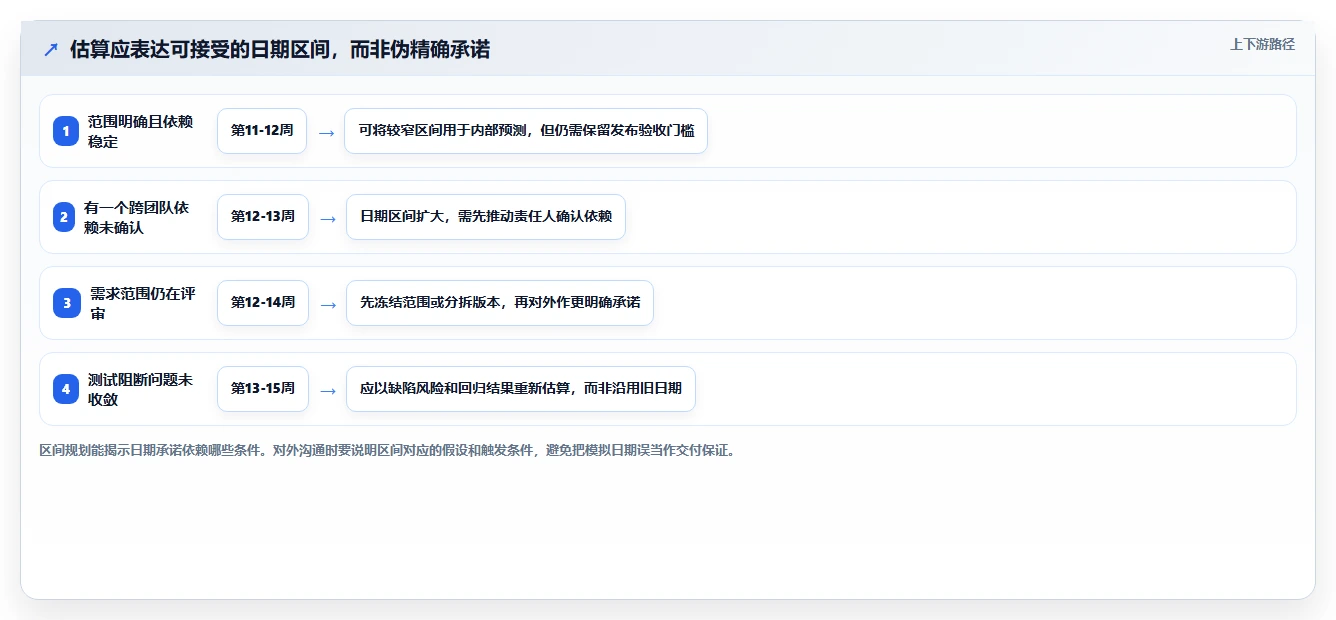1336x620 pixels.
Task: Choose the 第12-13周 date chip
Action: (x=263, y=217)
